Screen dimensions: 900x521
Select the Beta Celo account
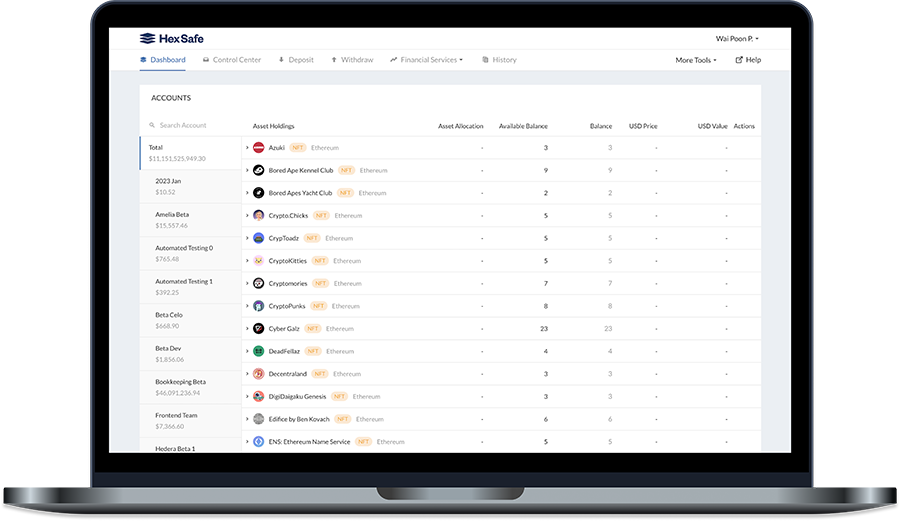tap(191, 320)
